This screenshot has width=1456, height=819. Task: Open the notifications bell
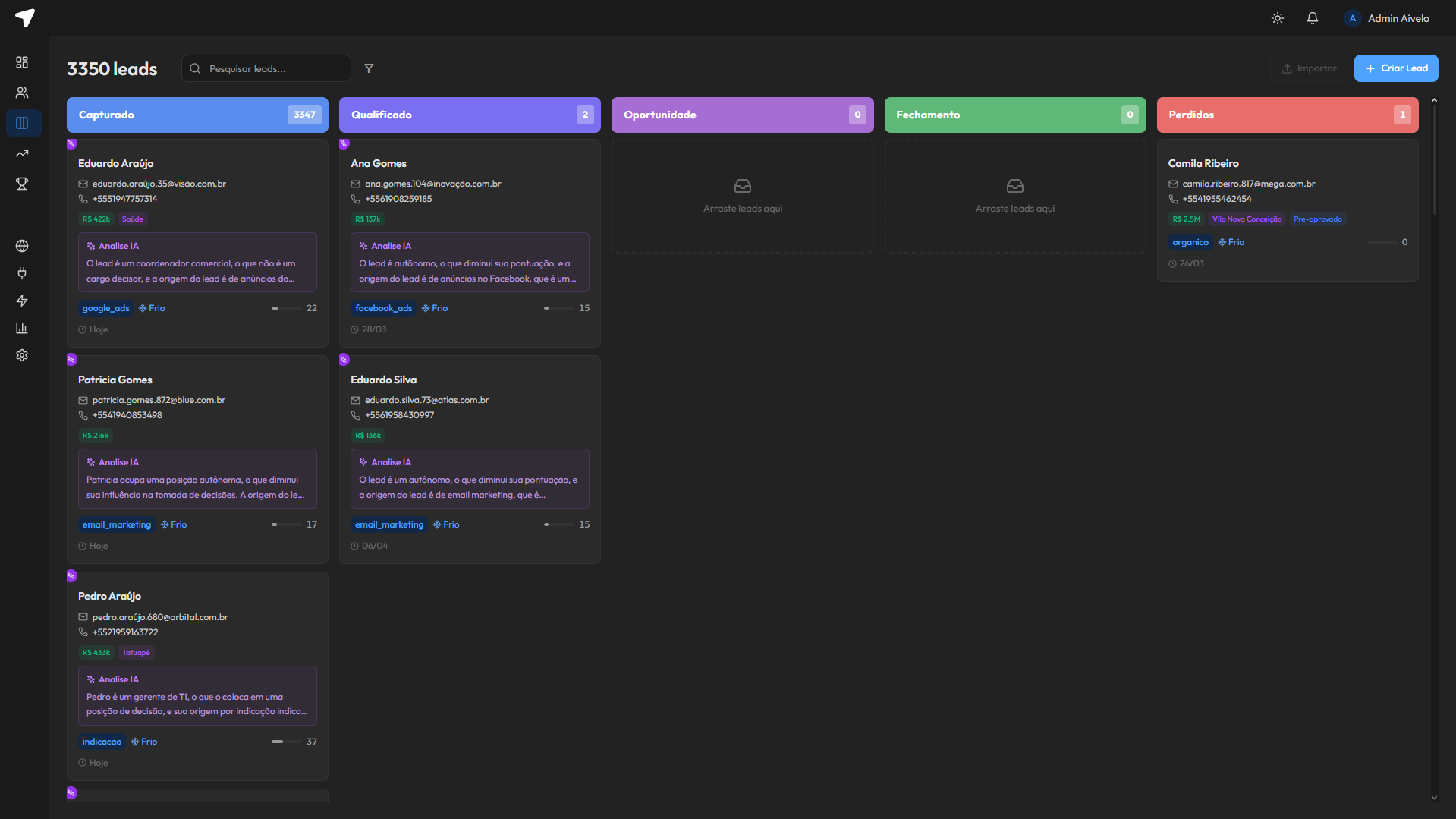[x=1313, y=18]
